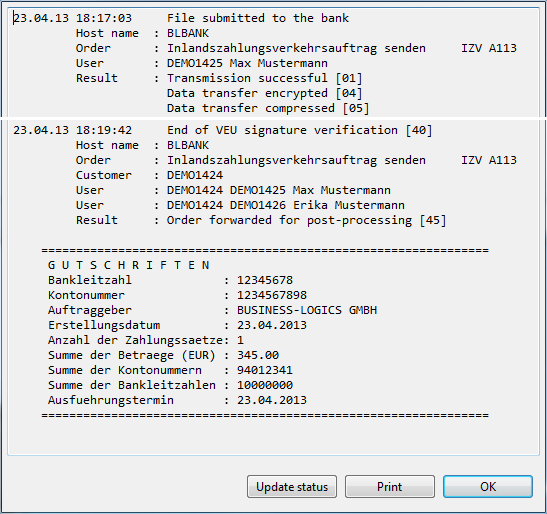Click the Auftraggeber BUSINESS-LOGICS GMBH text
547x514 pixels.
pos(307,310)
